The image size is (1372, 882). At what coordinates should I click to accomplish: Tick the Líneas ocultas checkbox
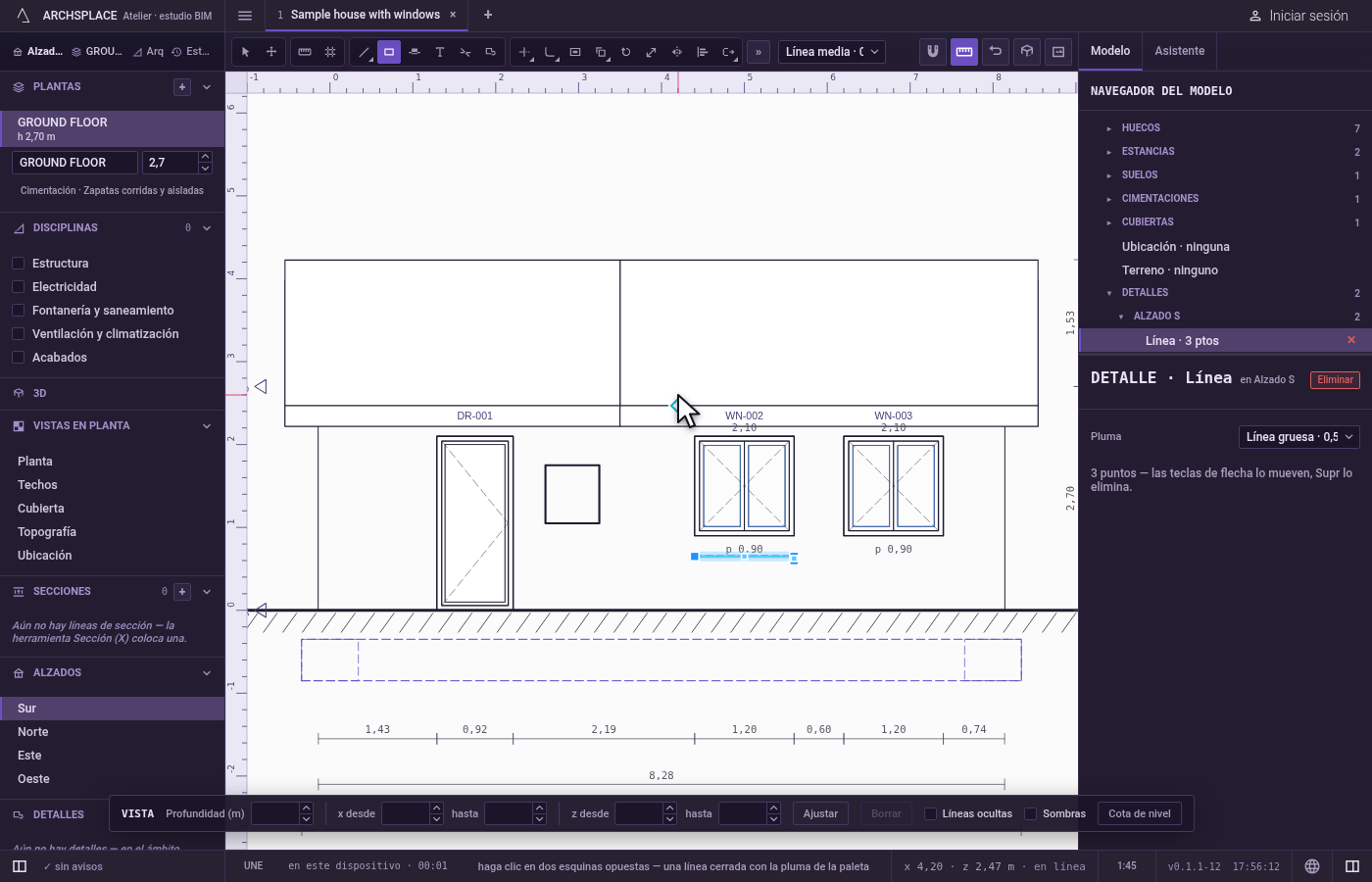pyautogui.click(x=931, y=813)
